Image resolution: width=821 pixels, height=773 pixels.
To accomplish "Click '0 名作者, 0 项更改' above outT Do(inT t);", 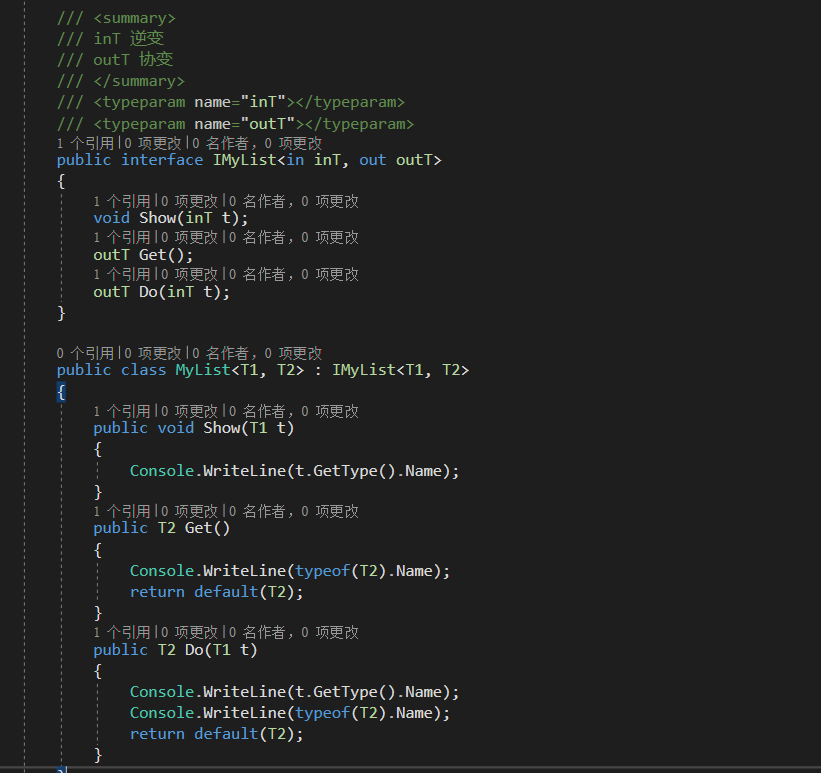I will [294, 274].
